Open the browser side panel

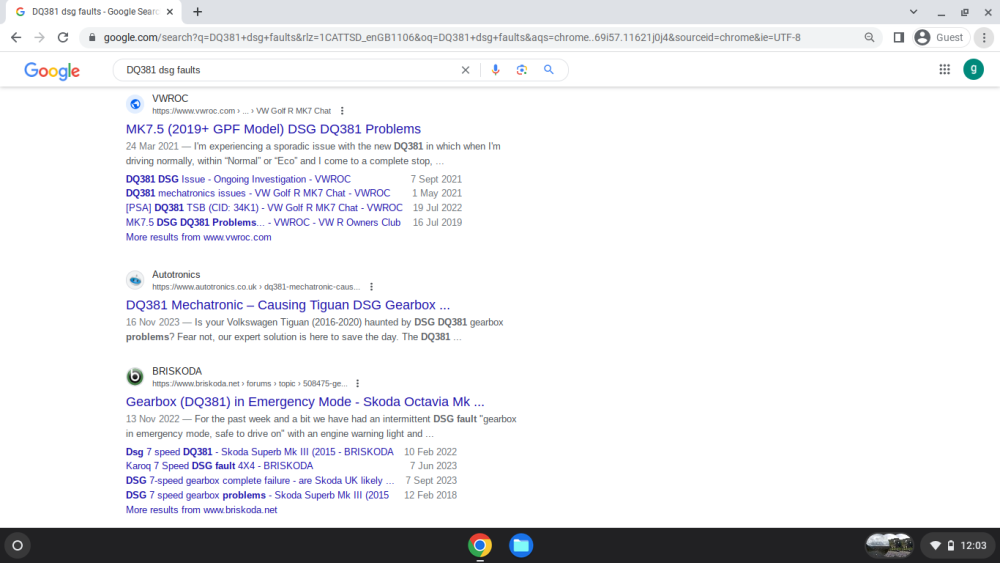pos(899,38)
